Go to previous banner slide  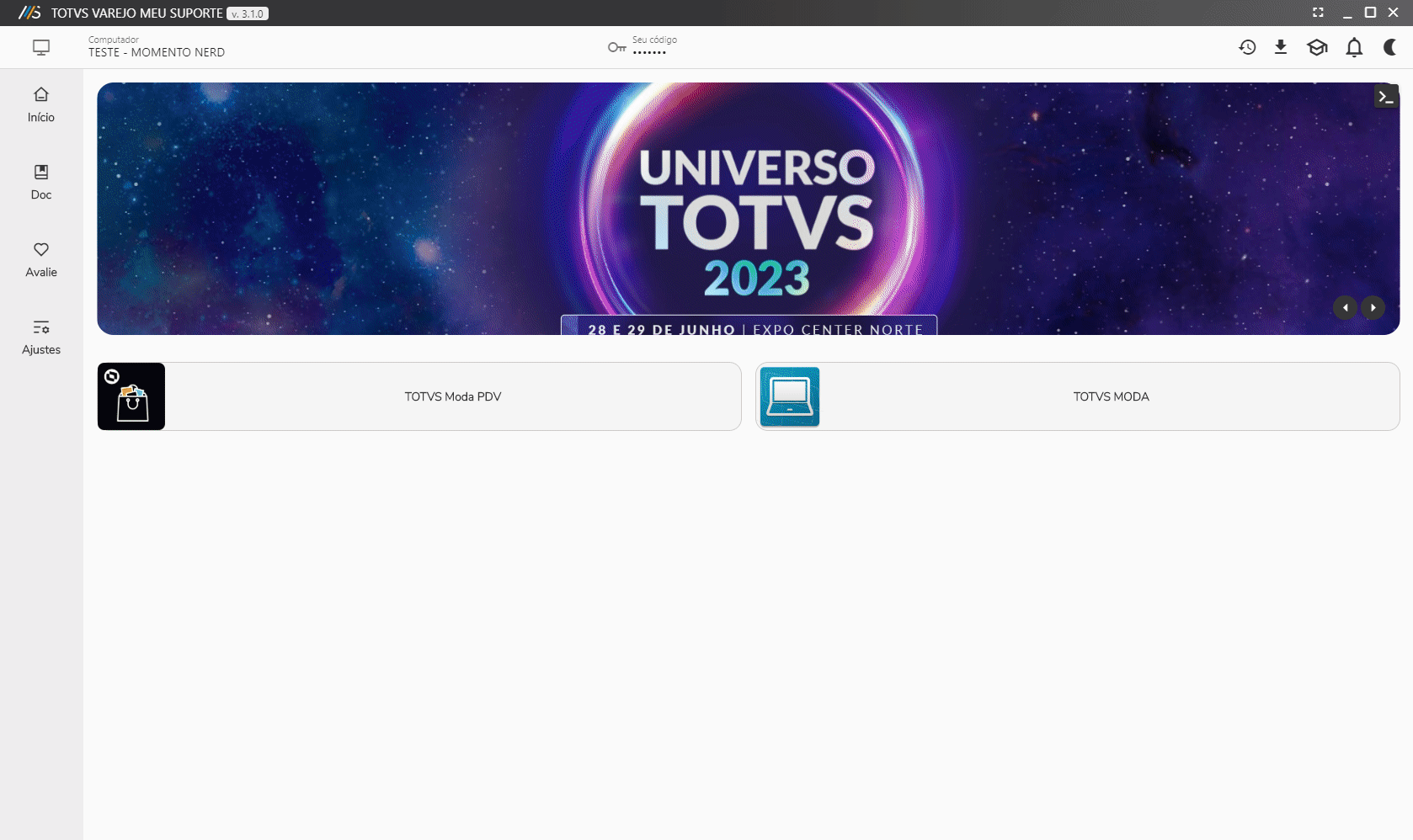1345,307
